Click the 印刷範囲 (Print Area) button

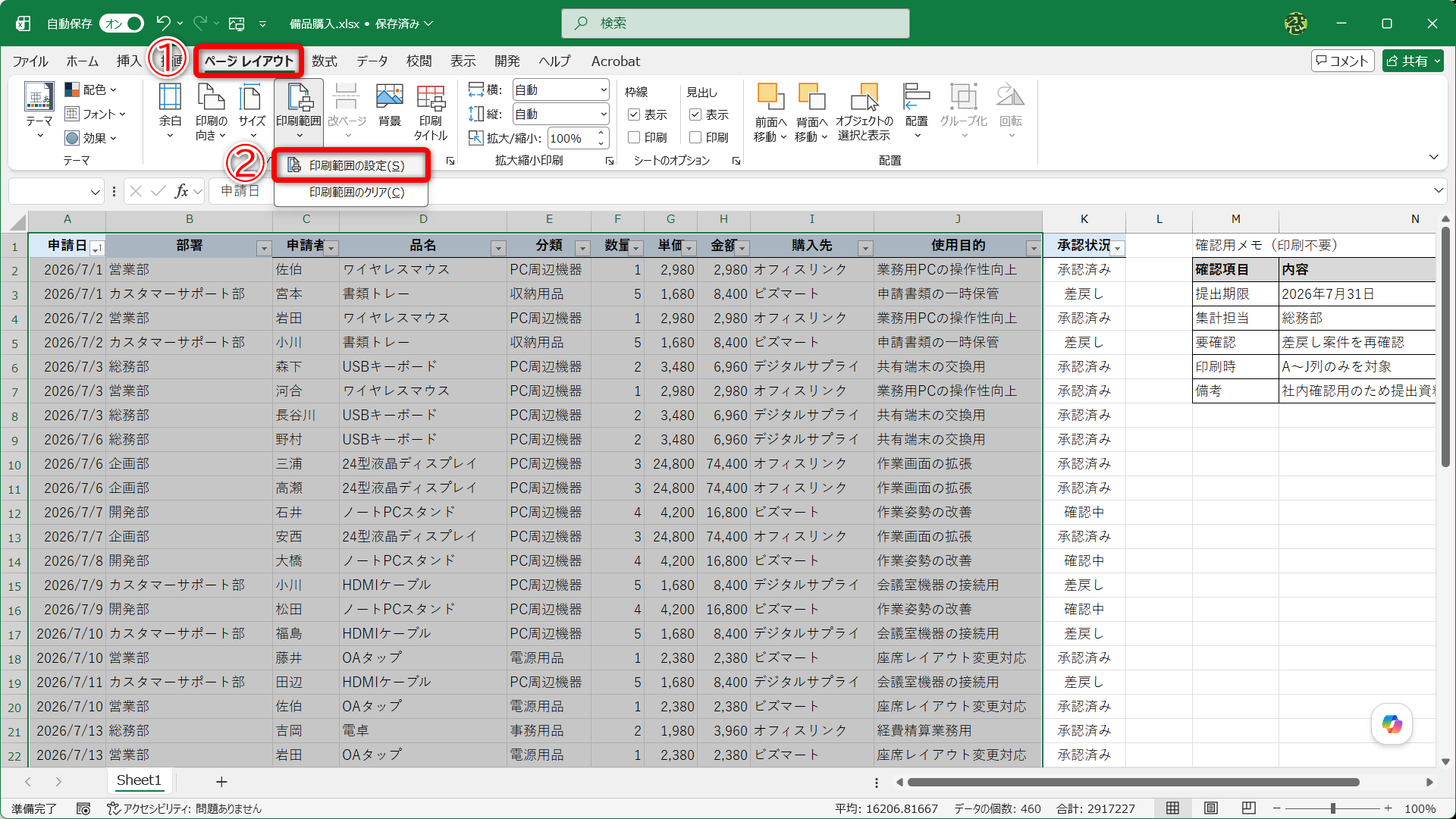coord(299,111)
